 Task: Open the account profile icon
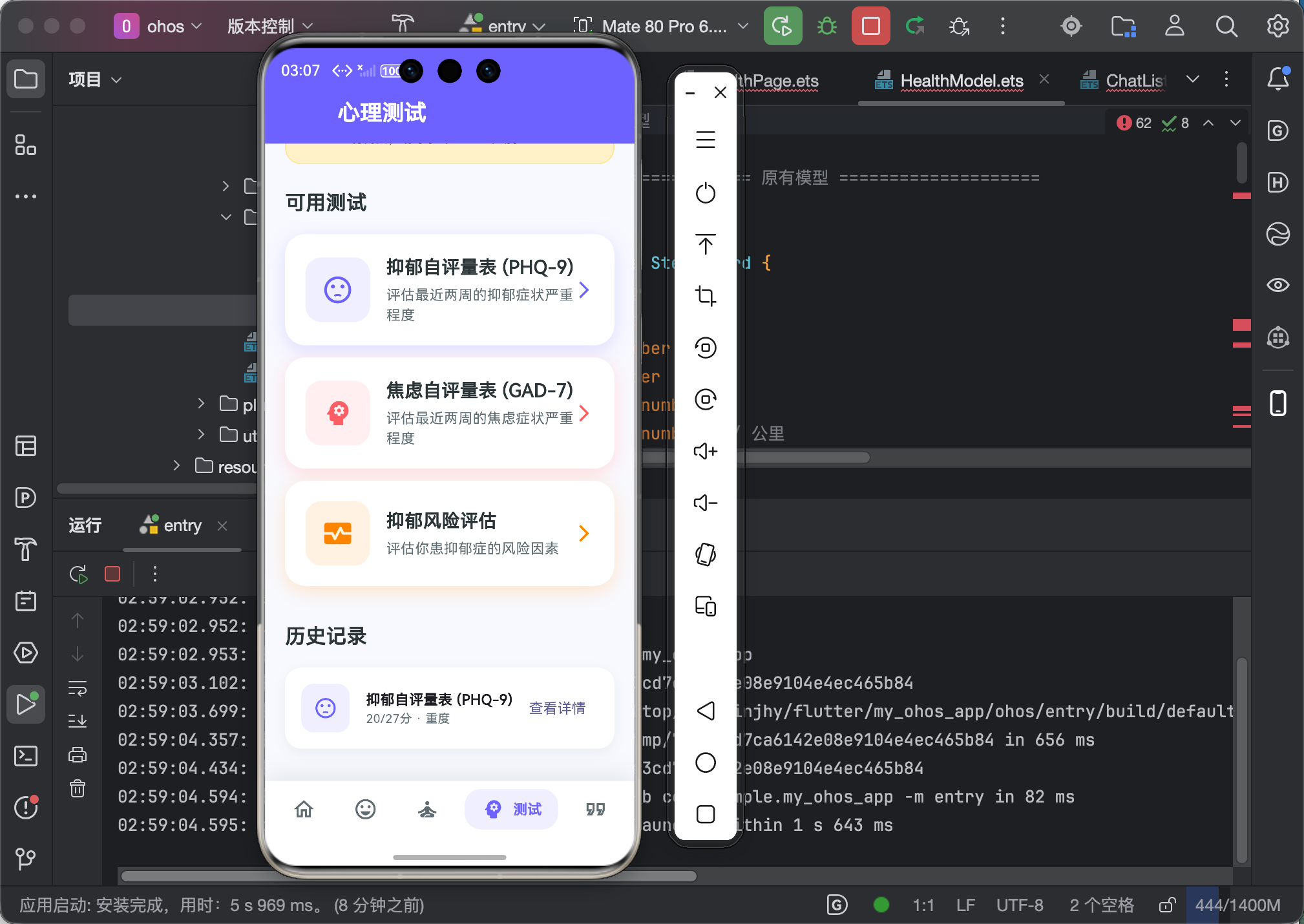(x=1174, y=26)
